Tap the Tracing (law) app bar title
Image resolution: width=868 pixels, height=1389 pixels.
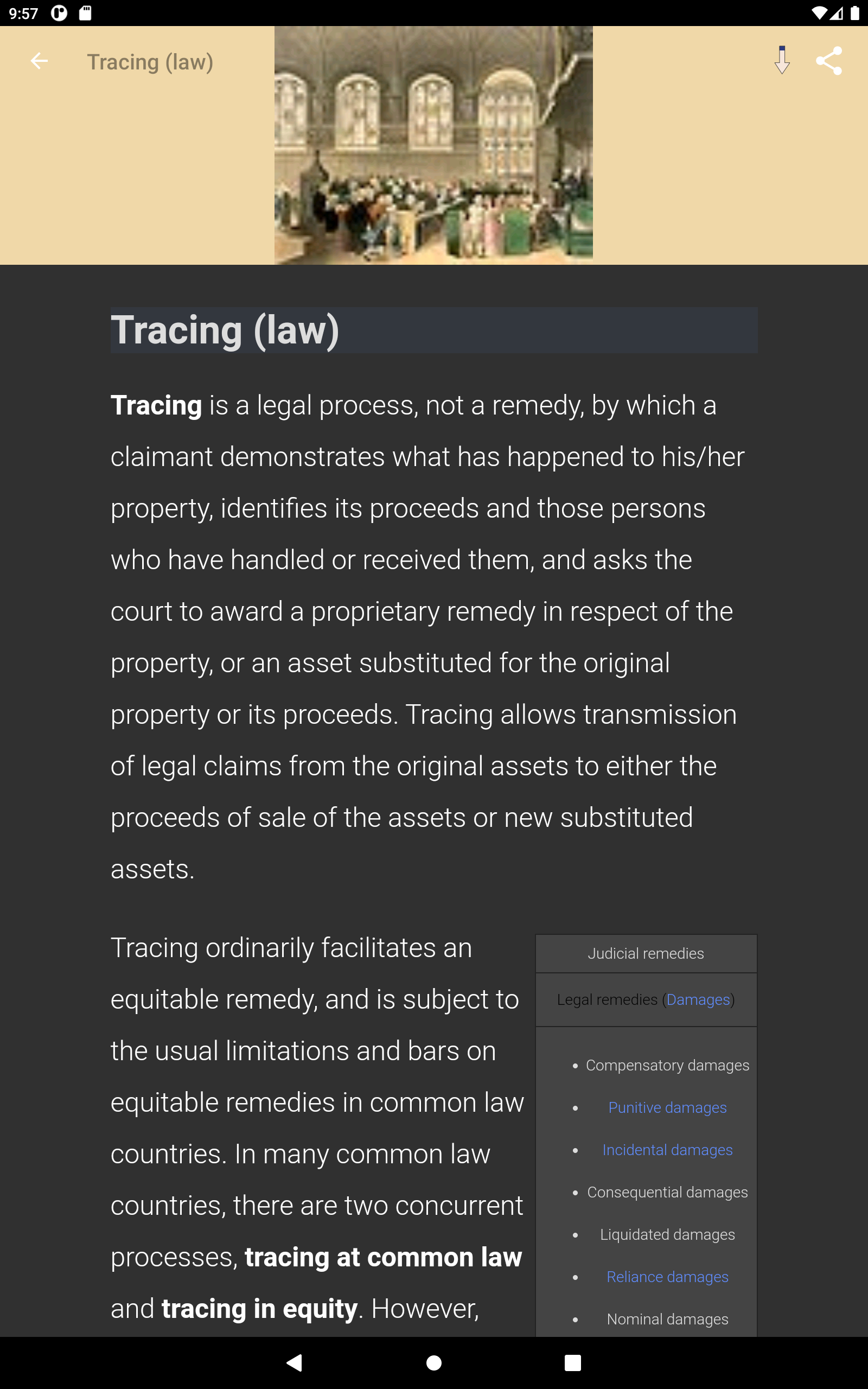(150, 61)
